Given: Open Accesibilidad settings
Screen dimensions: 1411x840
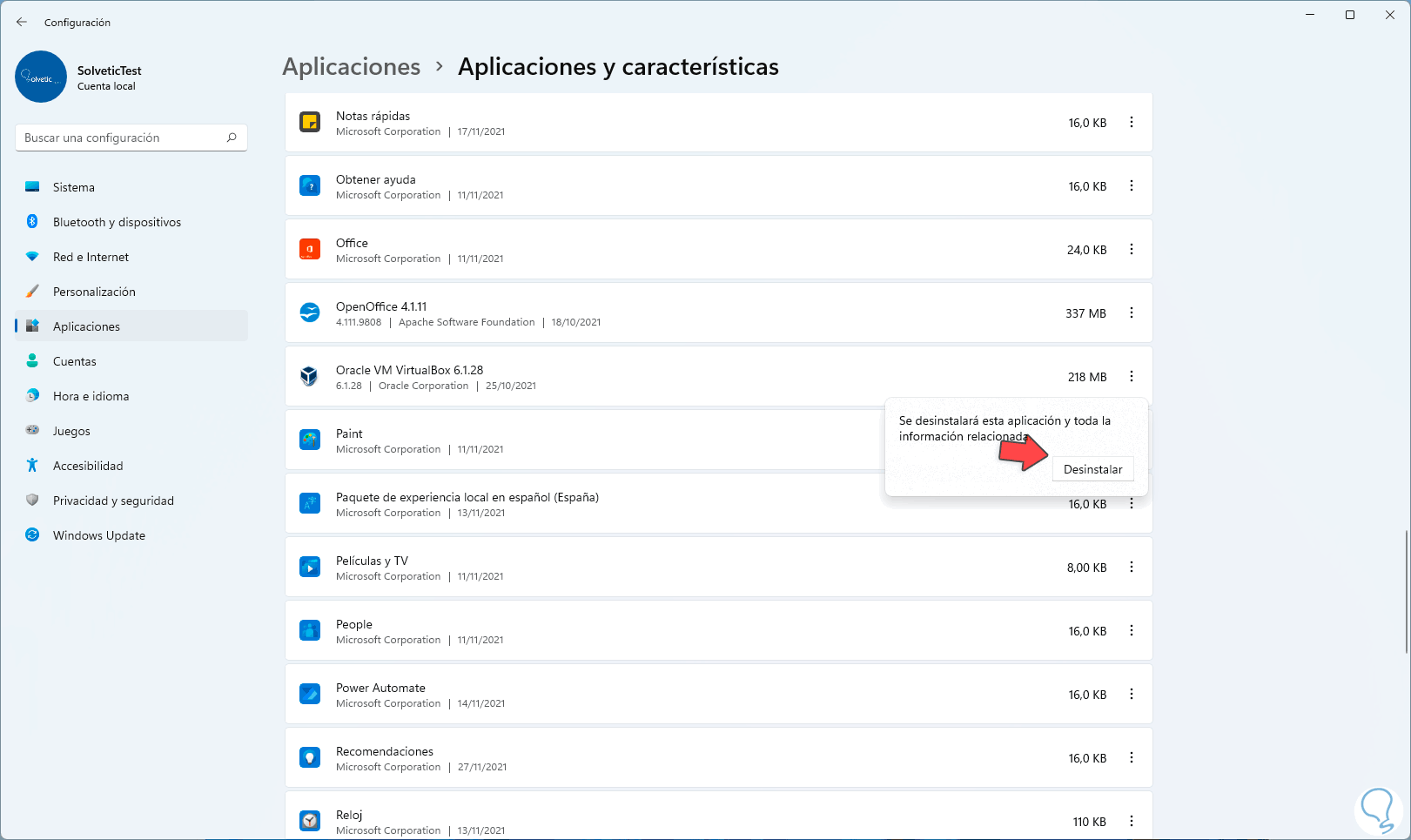Looking at the screenshot, I should (x=131, y=466).
